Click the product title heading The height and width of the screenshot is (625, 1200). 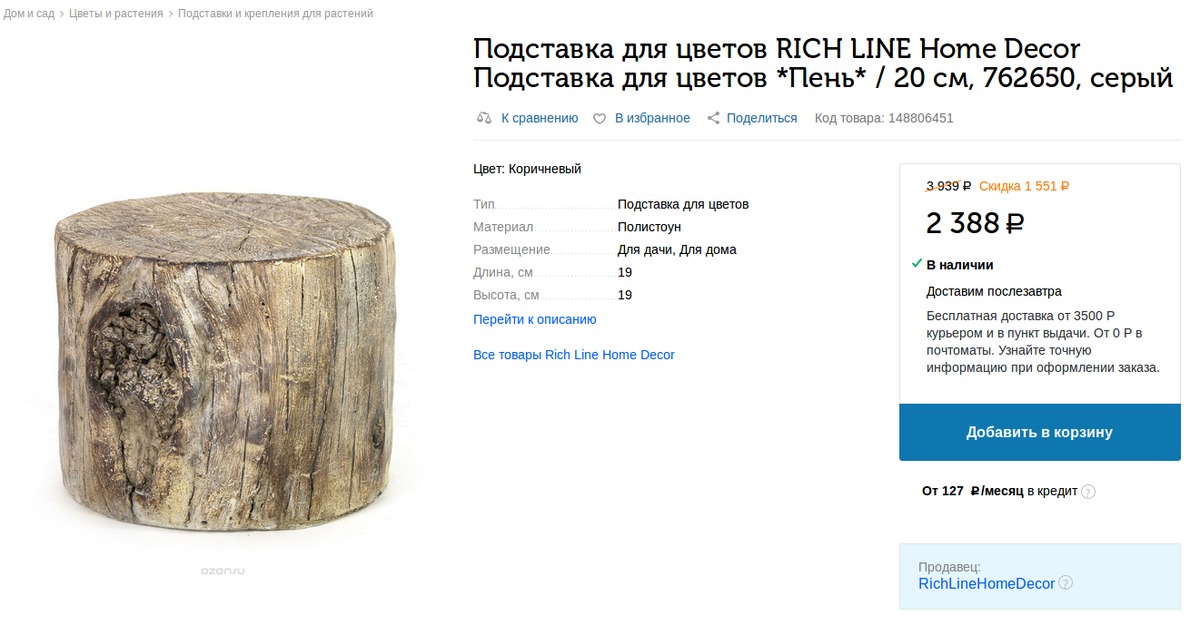pos(822,63)
